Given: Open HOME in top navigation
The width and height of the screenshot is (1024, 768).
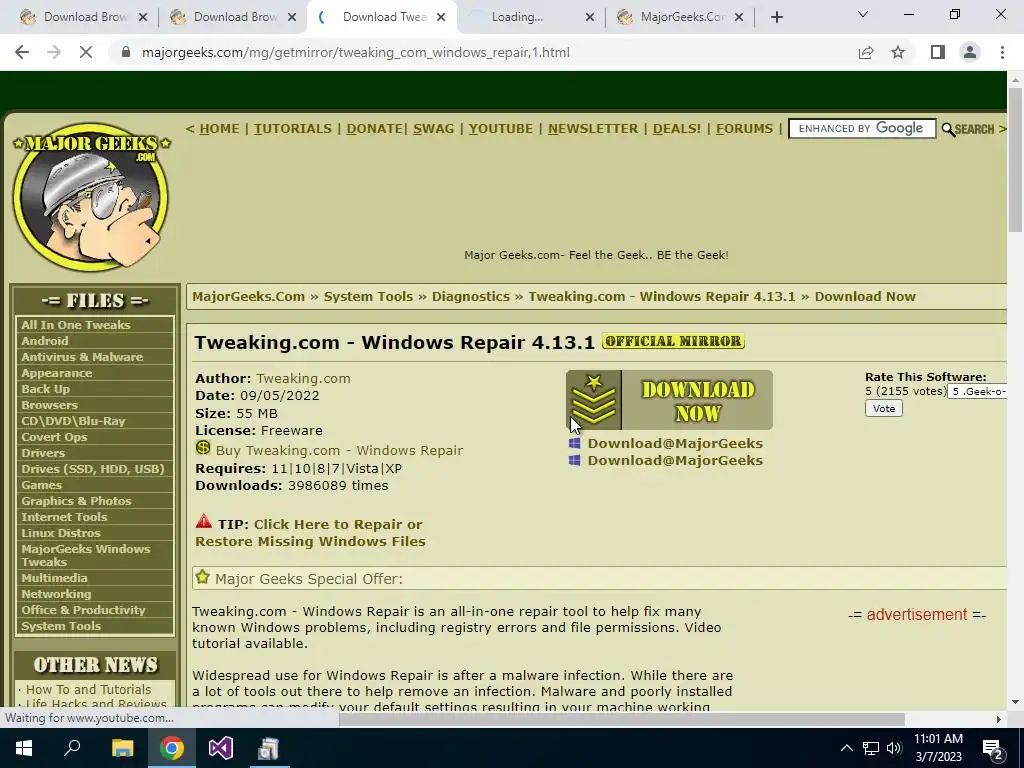Looking at the screenshot, I should click(x=219, y=129).
